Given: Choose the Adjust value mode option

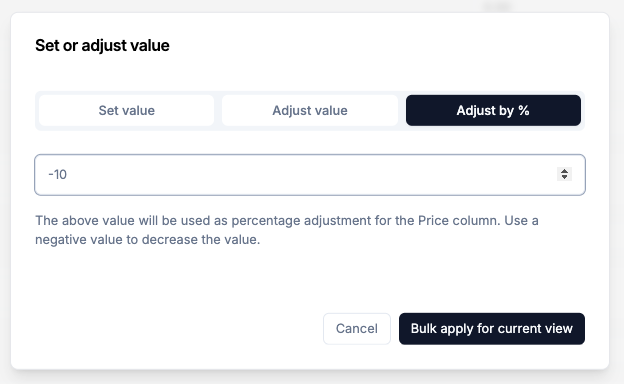Looking at the screenshot, I should click(x=310, y=110).
